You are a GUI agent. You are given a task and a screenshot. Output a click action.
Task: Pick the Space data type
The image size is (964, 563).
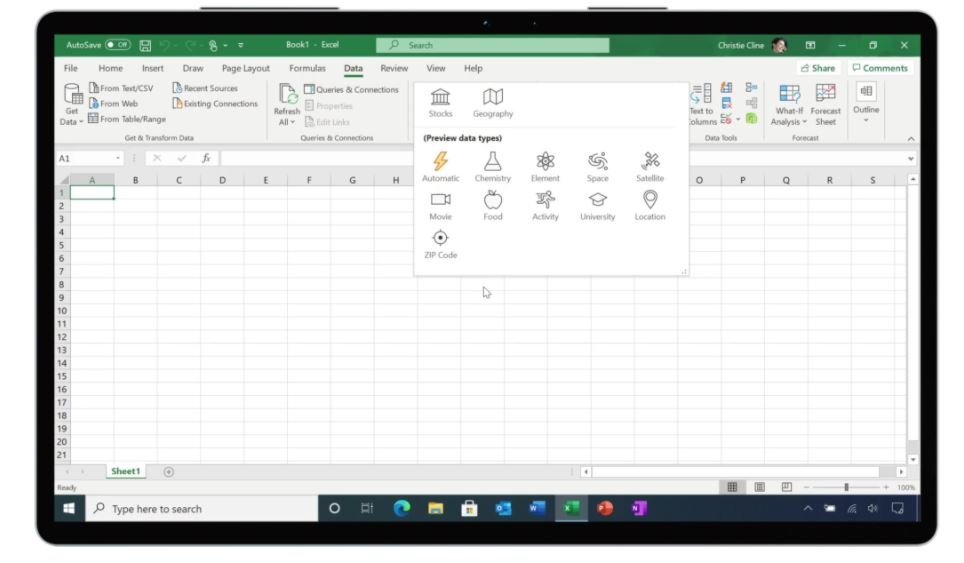click(x=597, y=166)
